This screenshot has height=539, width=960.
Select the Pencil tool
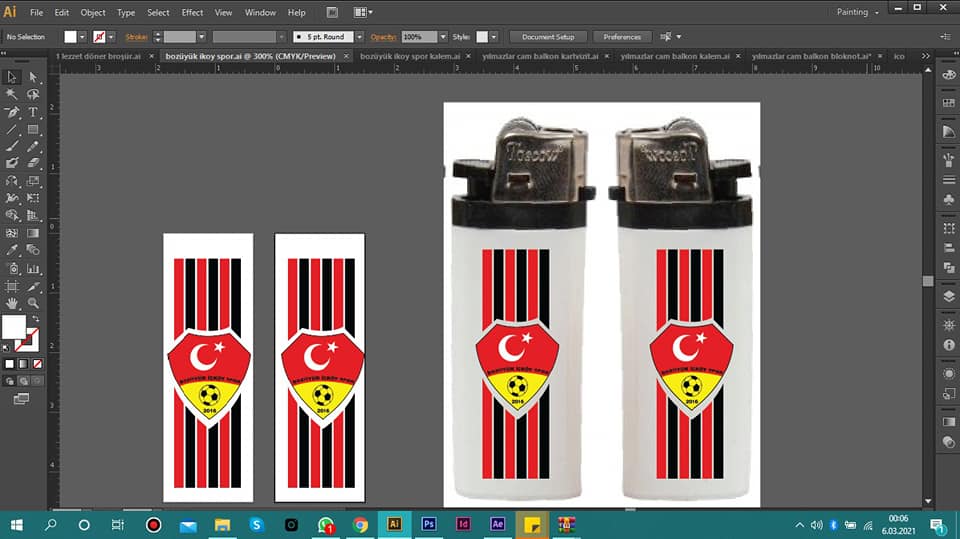pyautogui.click(x=32, y=146)
